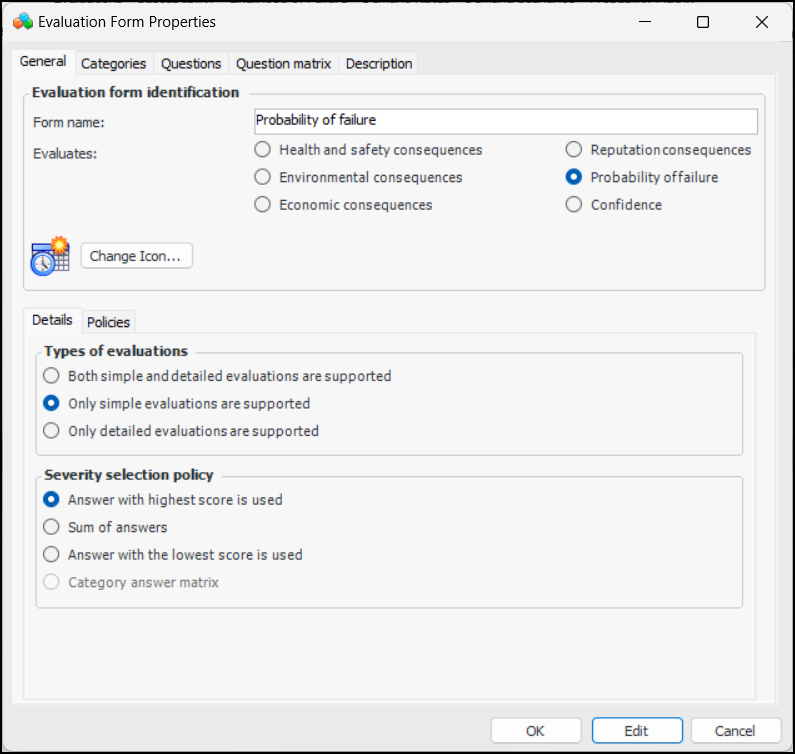
Task: Enable both simple and detailed evaluations
Action: [x=52, y=377]
